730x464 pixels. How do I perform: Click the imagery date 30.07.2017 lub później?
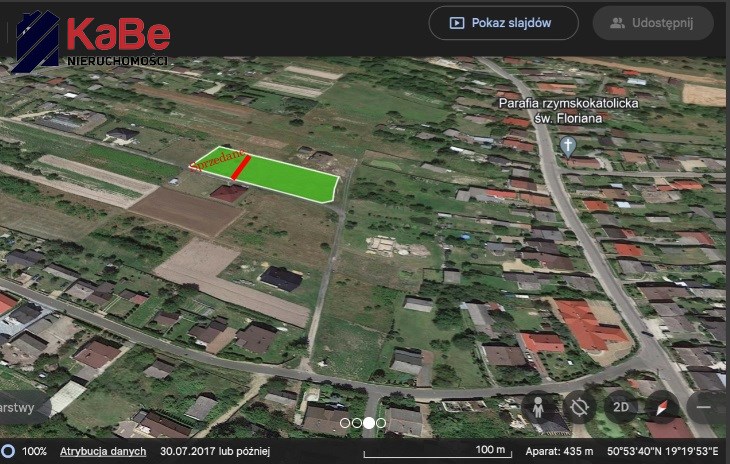(215, 451)
